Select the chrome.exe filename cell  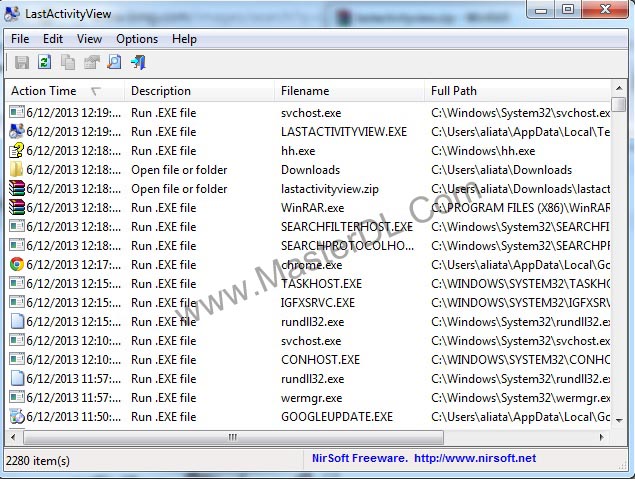tap(312, 265)
